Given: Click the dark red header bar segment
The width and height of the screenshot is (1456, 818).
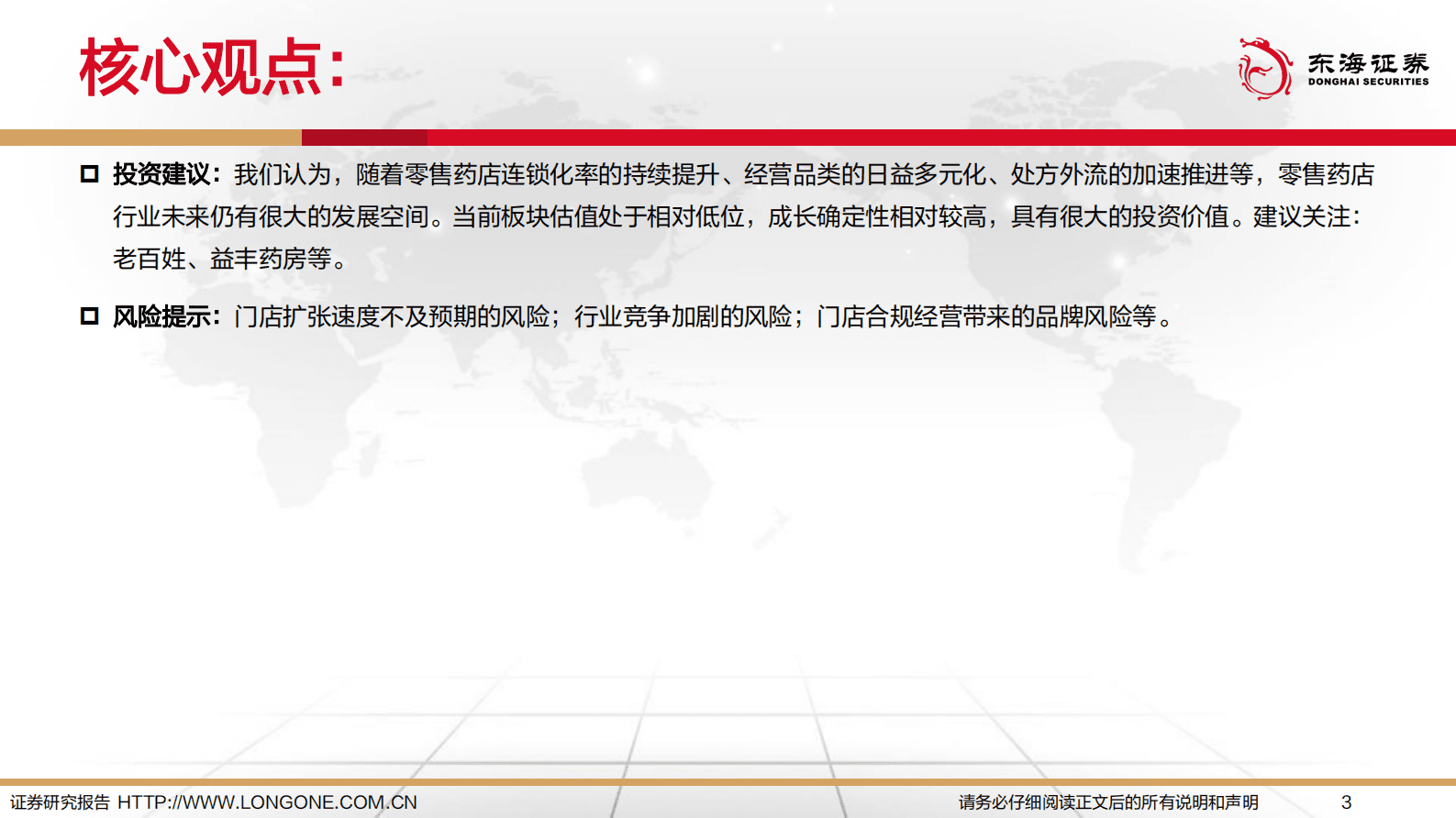Looking at the screenshot, I should point(364,138).
